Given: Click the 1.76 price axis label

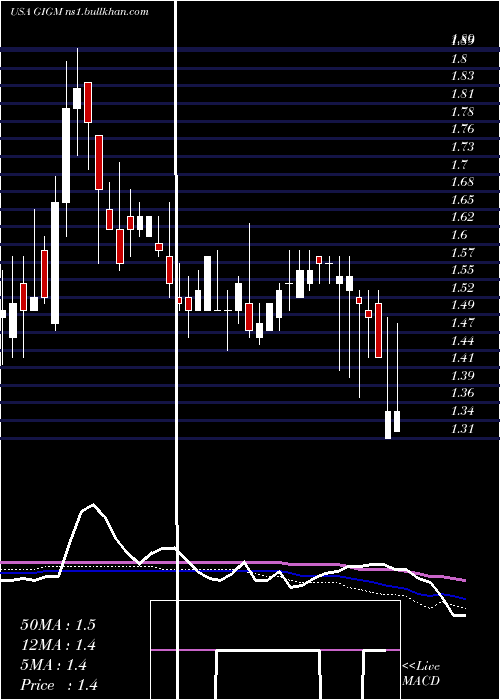Looking at the screenshot, I should 462,129.
